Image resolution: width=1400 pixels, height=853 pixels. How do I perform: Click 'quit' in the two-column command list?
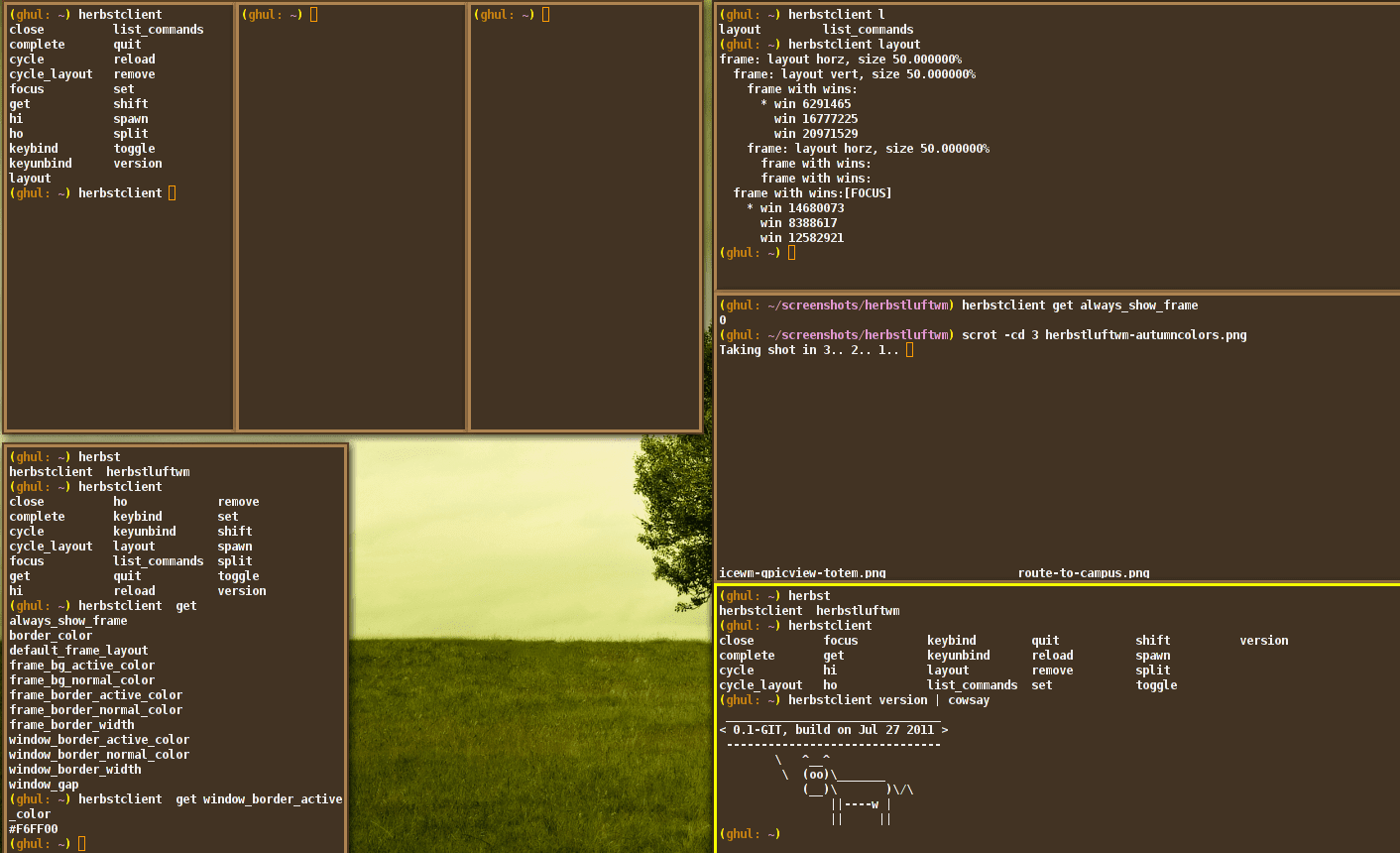pyautogui.click(x=127, y=45)
